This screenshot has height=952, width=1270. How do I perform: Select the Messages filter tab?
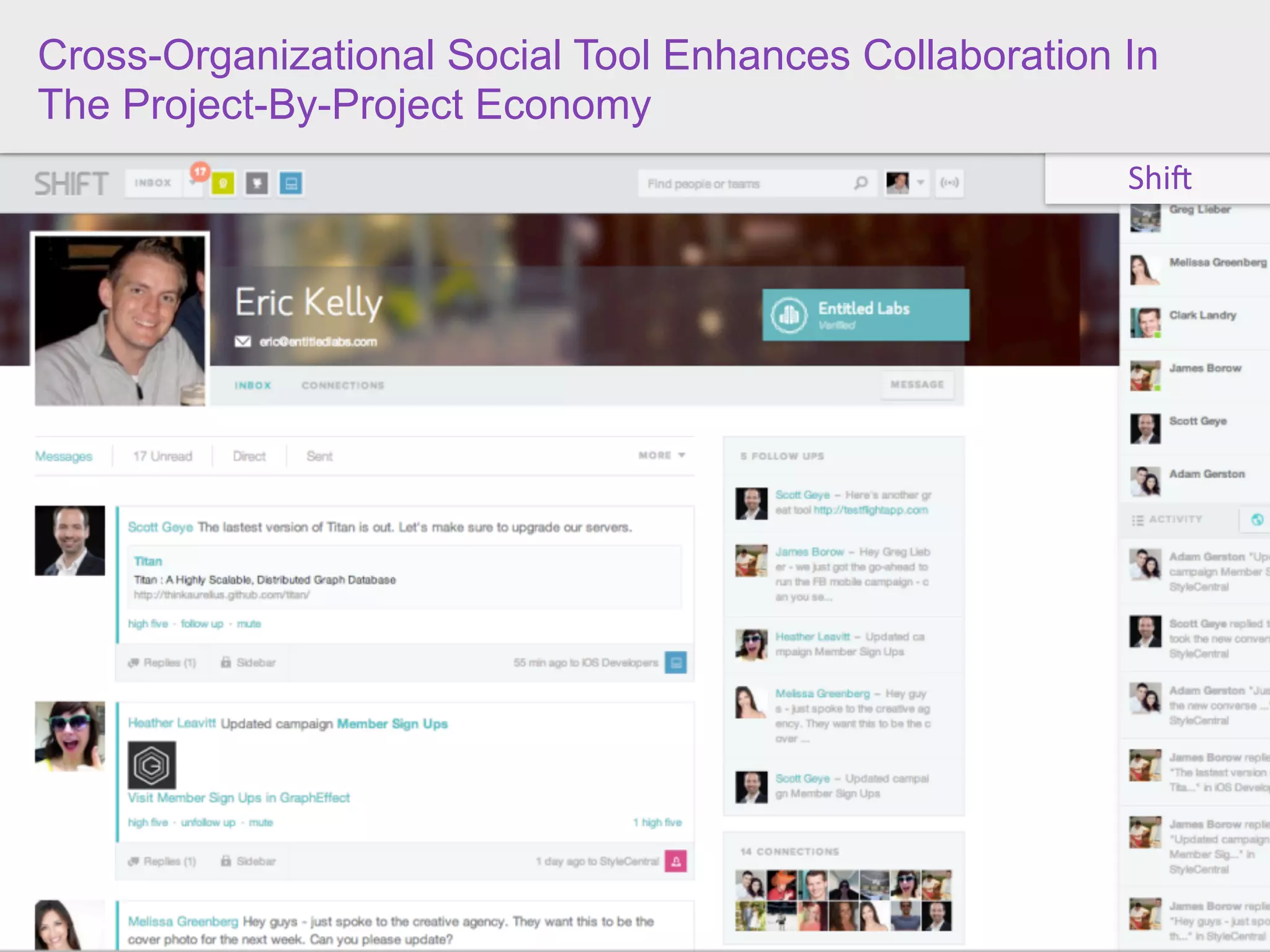(x=64, y=456)
